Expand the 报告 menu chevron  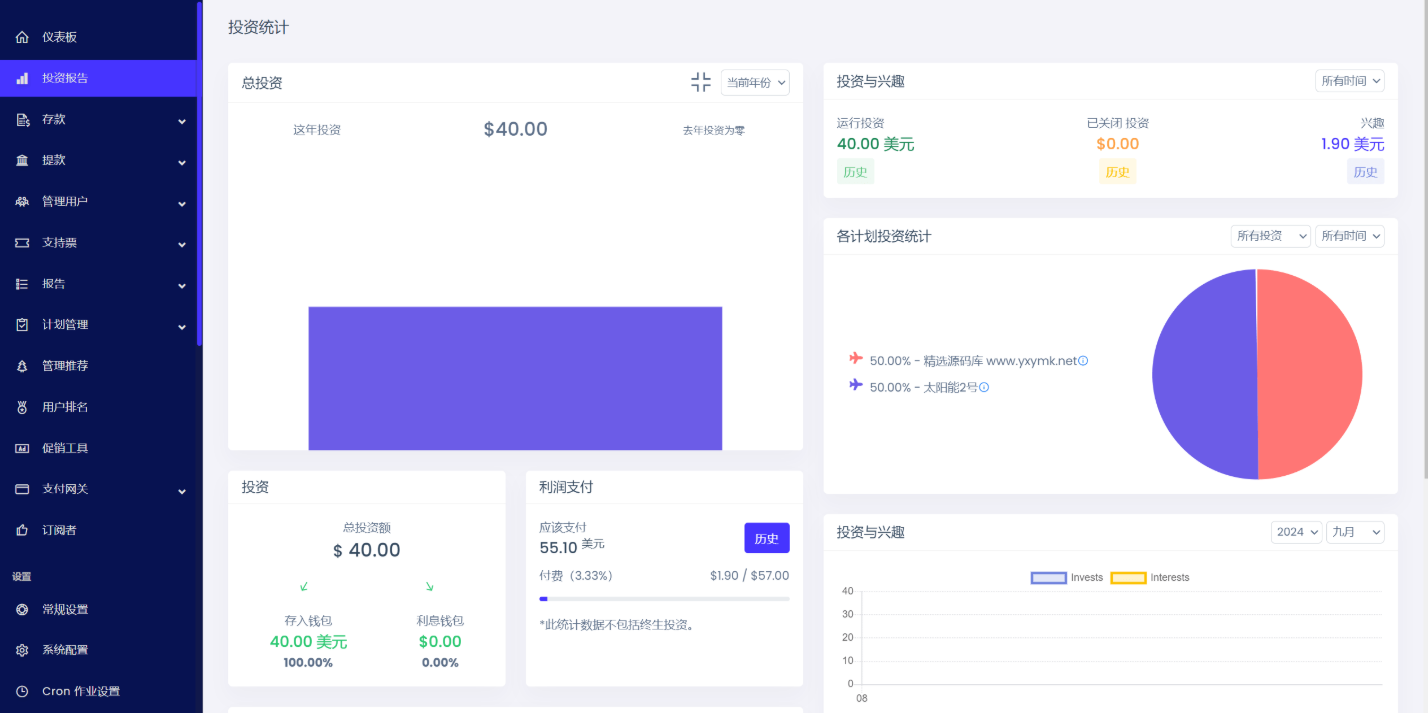182,285
